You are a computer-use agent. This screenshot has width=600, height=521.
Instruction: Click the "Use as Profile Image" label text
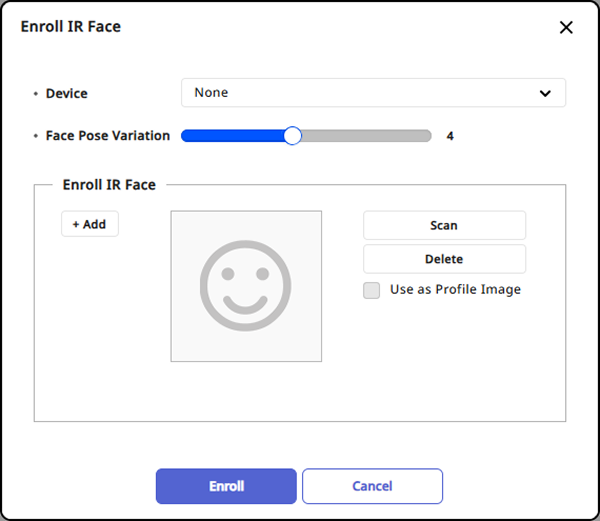(455, 290)
